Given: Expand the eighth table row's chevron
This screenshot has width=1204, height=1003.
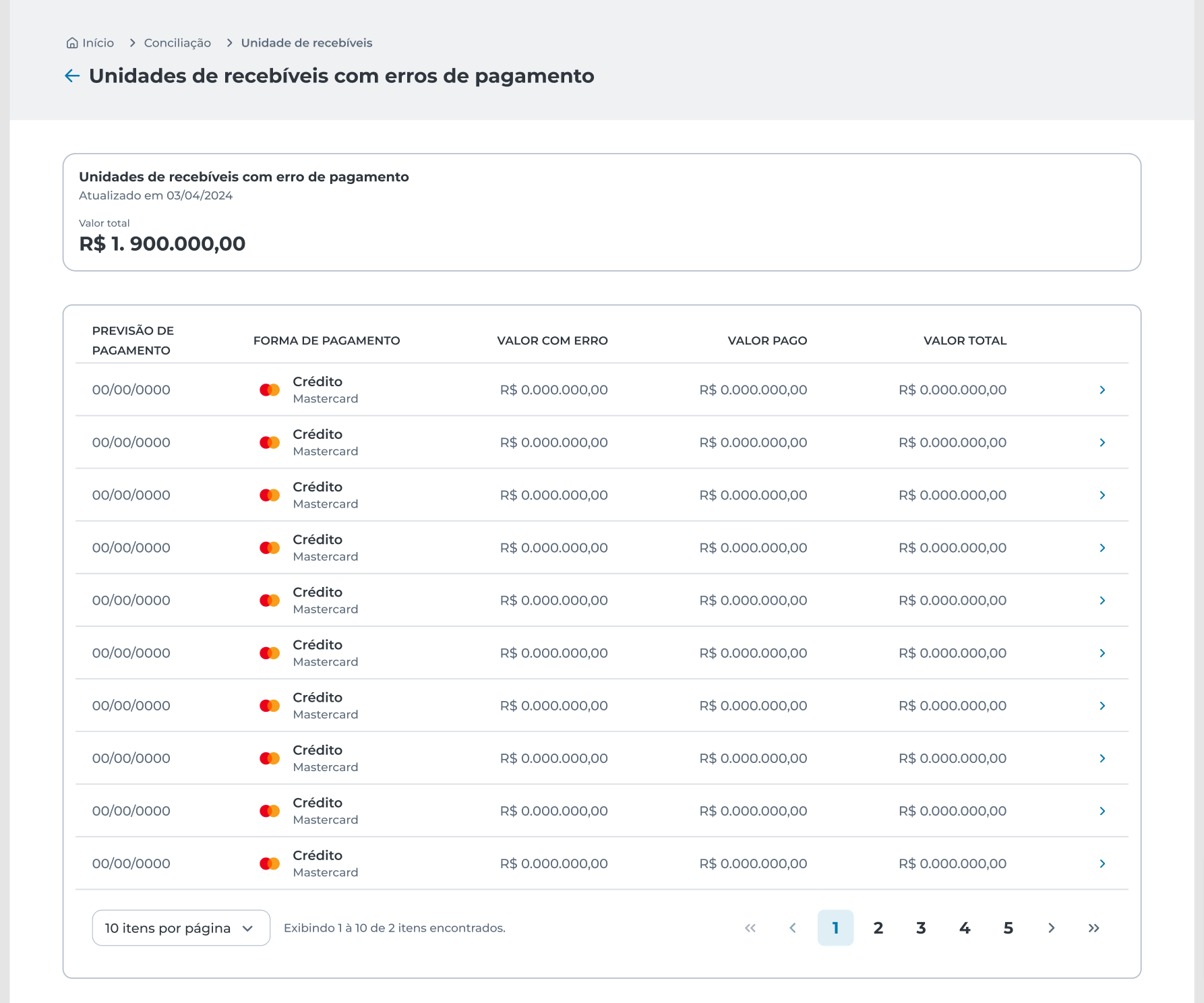Looking at the screenshot, I should point(1103,758).
